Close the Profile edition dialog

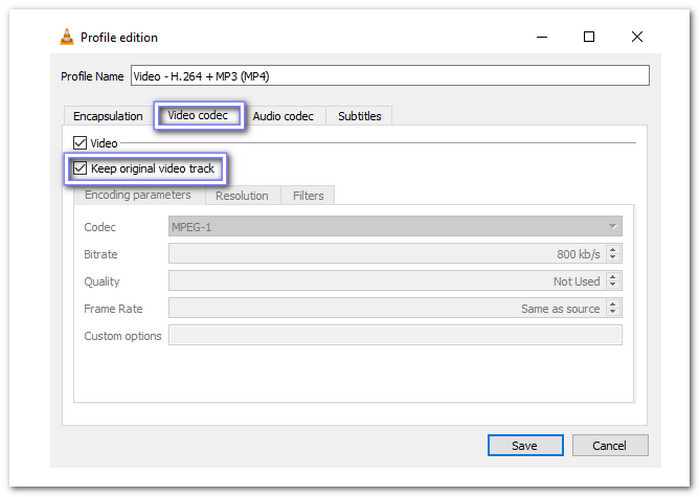coord(637,37)
